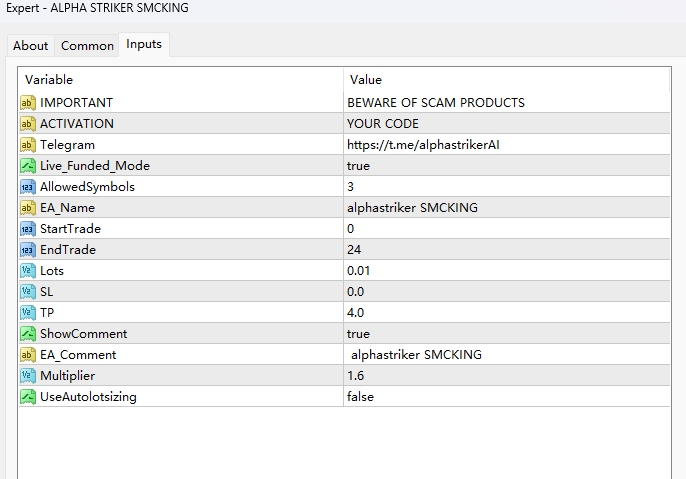
Task: Click the string icon beside IMPORTANT
Action: pos(28,102)
